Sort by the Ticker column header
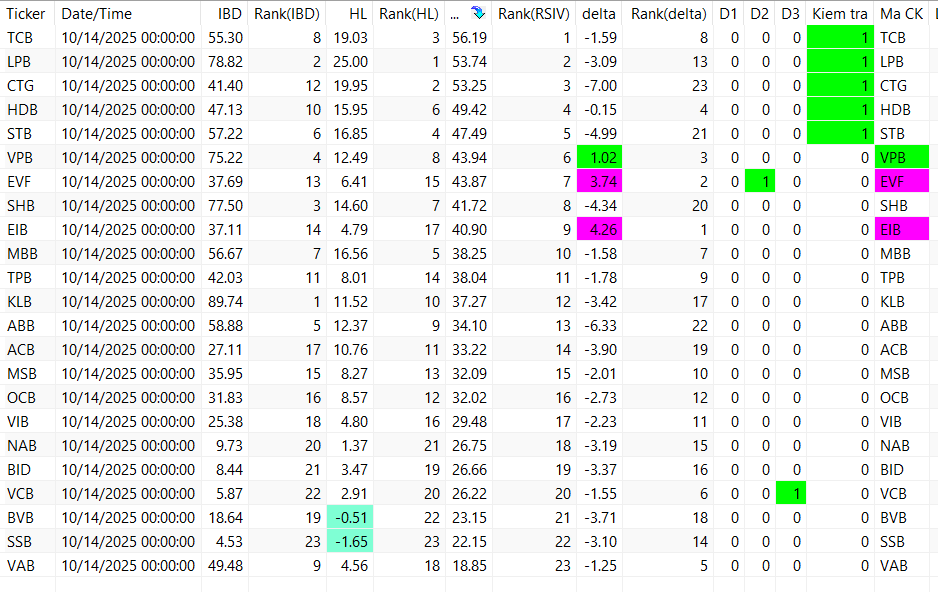Image resolution: width=938 pixels, height=592 pixels. coord(26,13)
